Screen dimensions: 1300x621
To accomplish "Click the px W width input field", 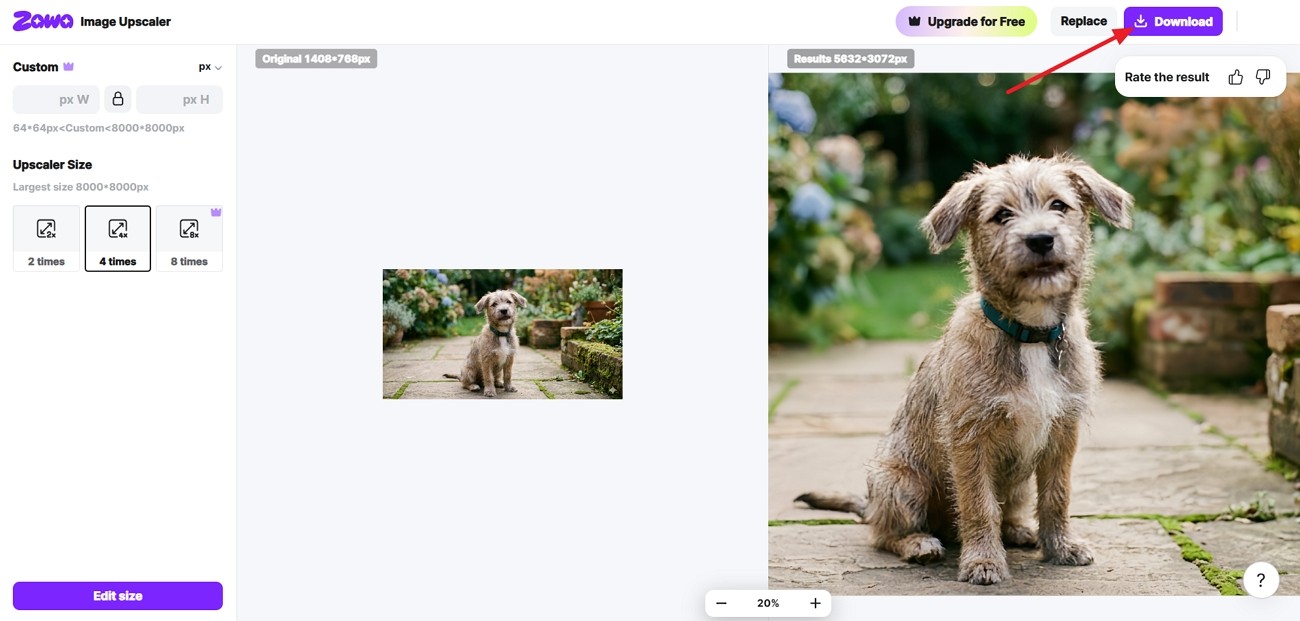I will (56, 99).
